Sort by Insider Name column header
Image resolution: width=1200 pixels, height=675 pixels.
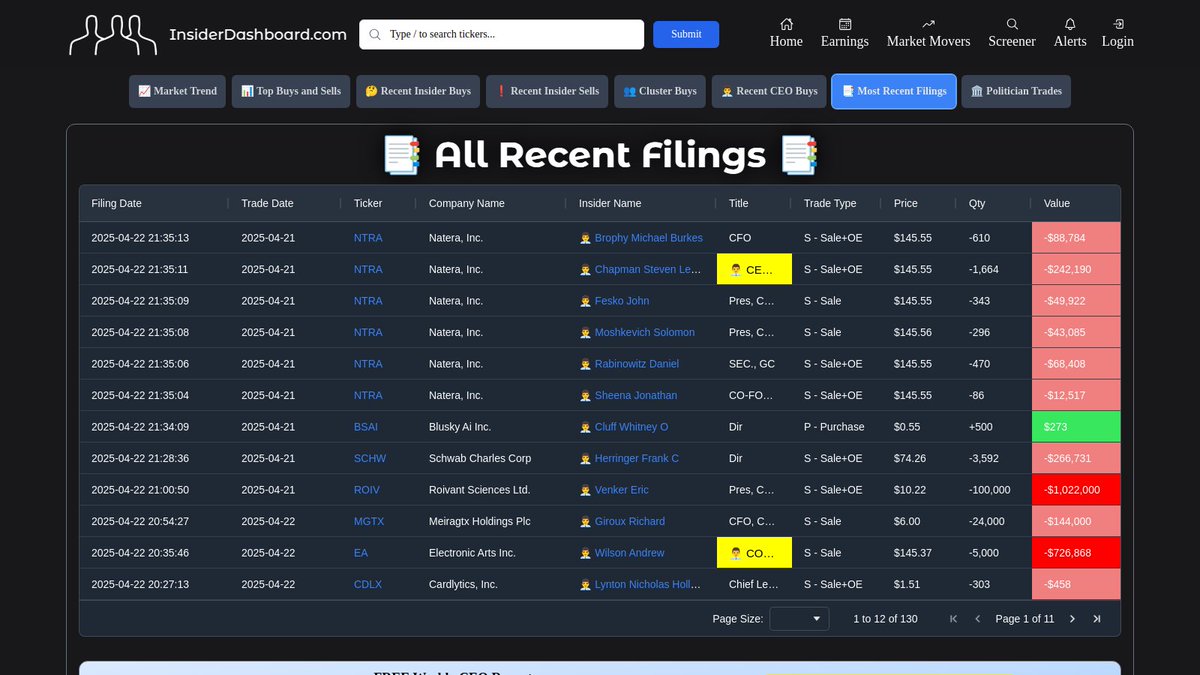pos(610,203)
